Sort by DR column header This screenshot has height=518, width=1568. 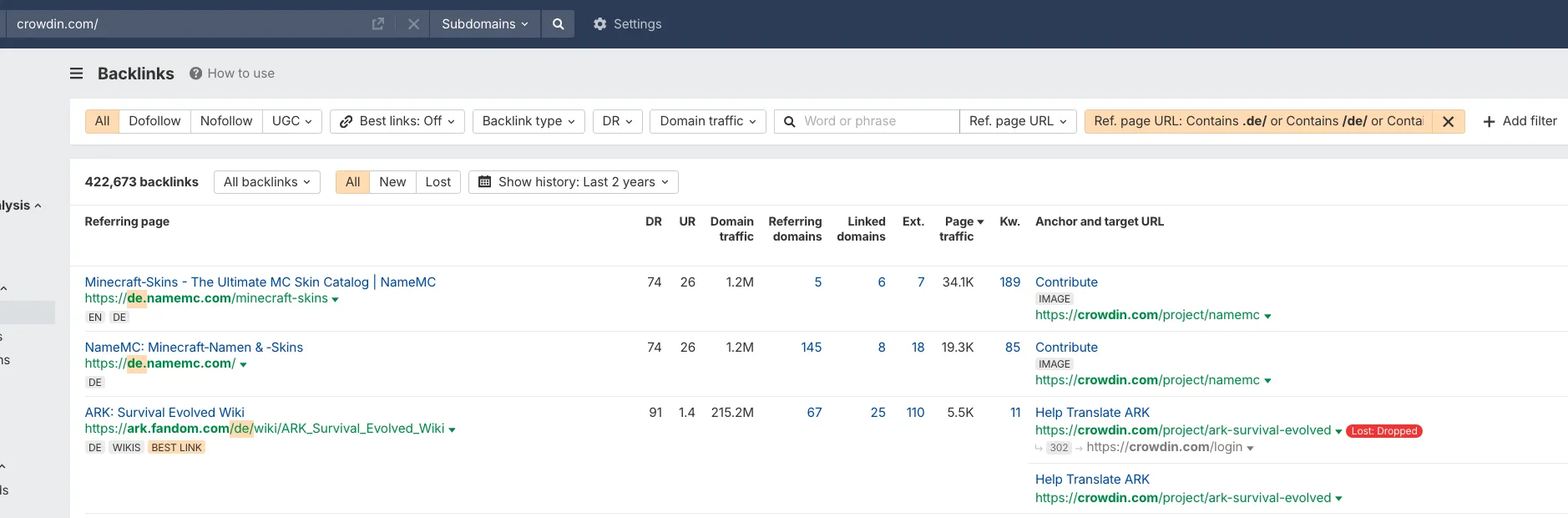(x=654, y=221)
